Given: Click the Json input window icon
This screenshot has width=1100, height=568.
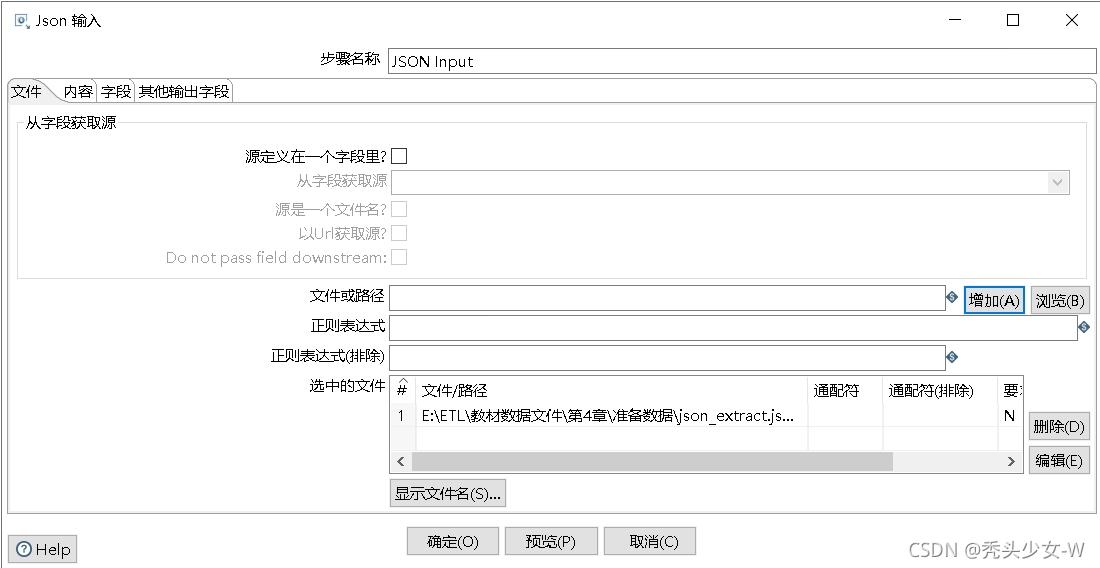Looking at the screenshot, I should [22, 20].
